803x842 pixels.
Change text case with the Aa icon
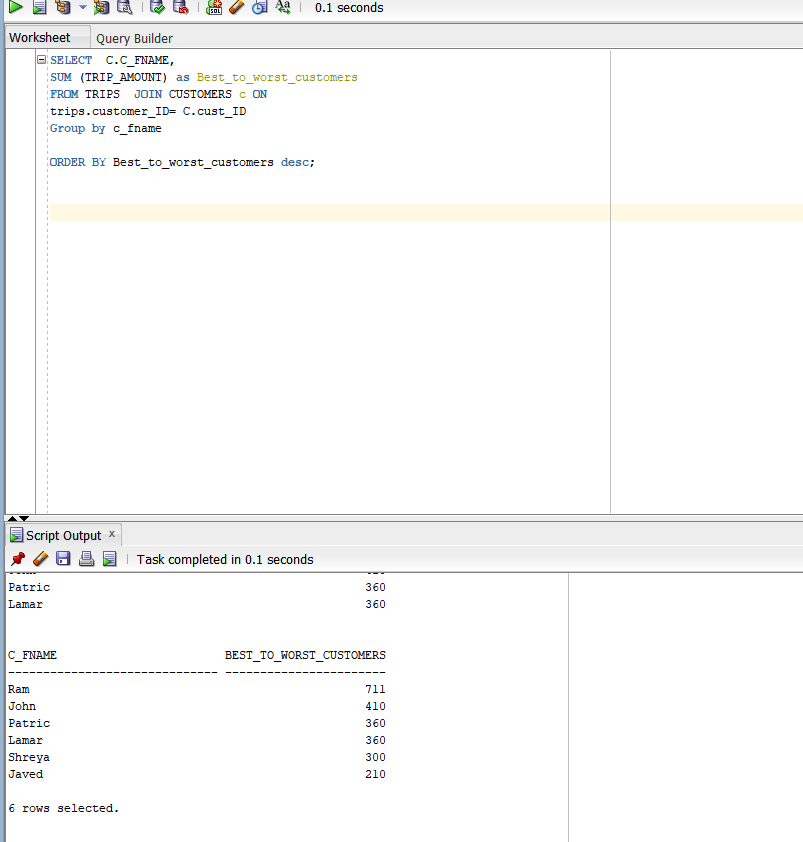283,8
